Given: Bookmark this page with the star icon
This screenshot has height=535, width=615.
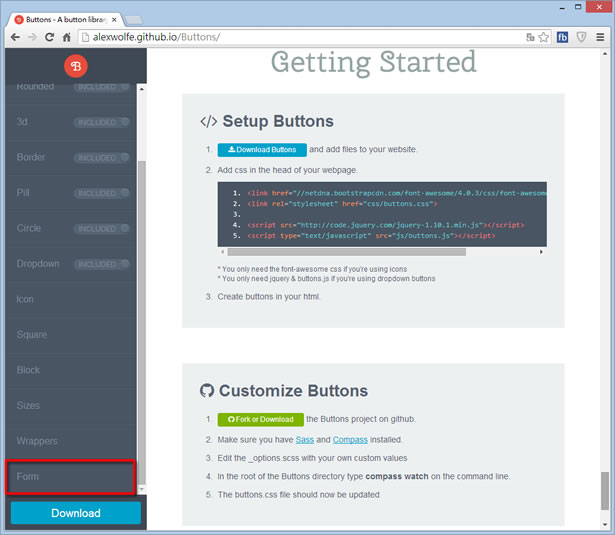Looking at the screenshot, I should 544,37.
